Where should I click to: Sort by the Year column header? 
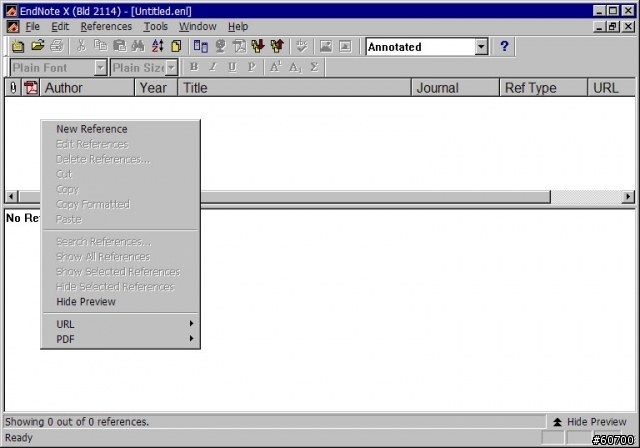[156, 88]
